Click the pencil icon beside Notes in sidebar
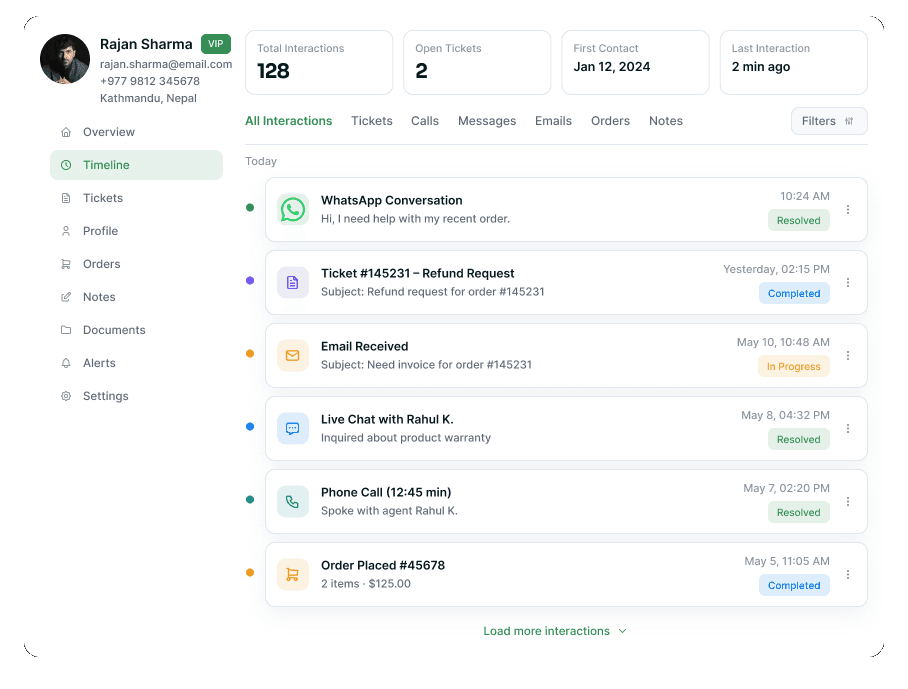Viewport: 908px width, 689px height. 66,297
